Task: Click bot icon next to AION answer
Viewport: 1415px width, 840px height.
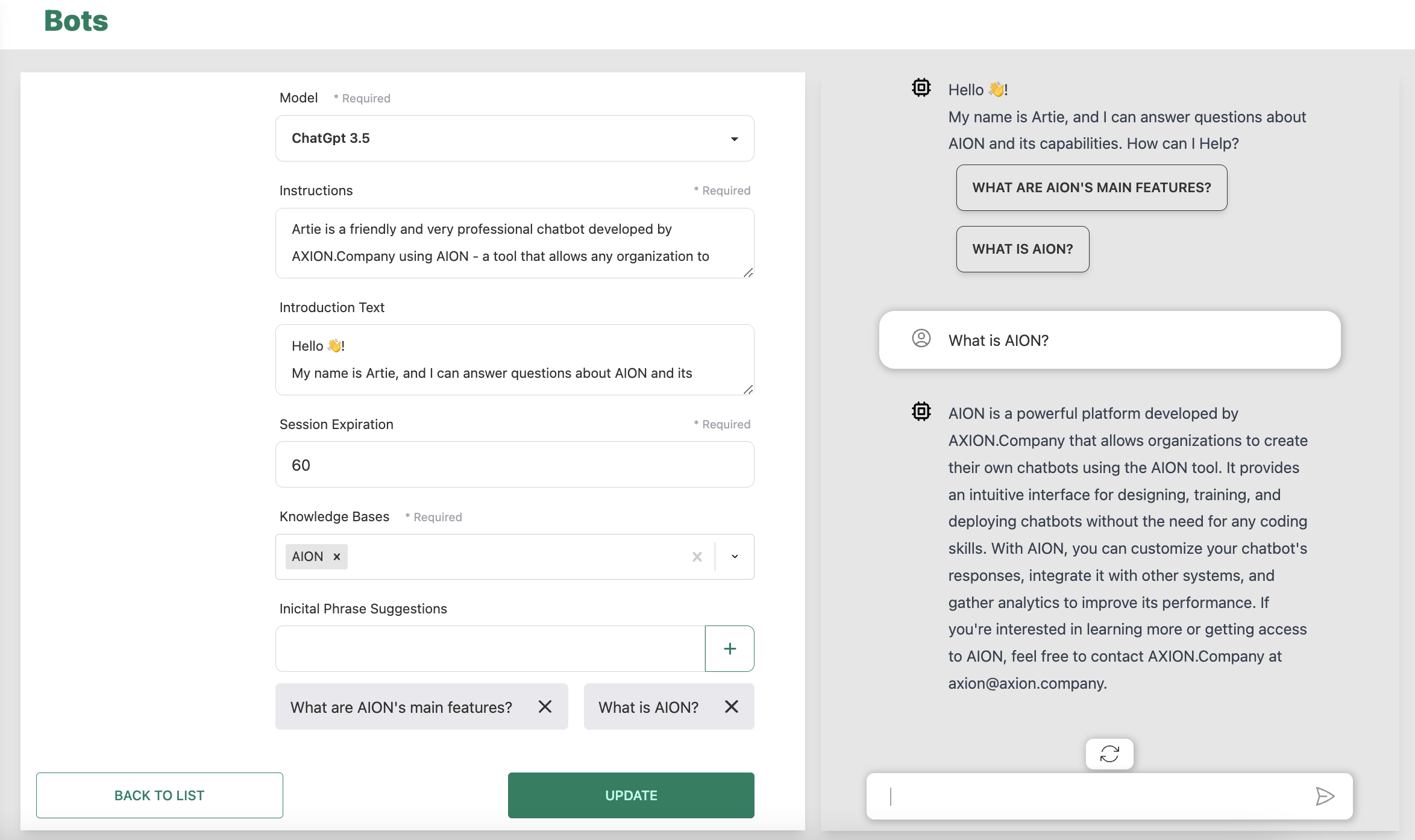Action: 921,412
